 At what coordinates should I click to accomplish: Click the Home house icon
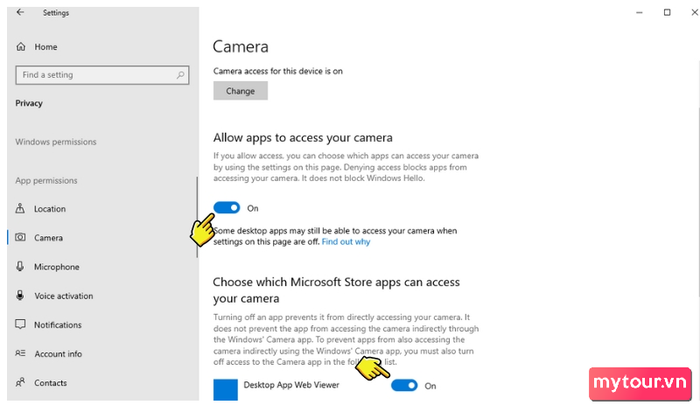point(21,46)
